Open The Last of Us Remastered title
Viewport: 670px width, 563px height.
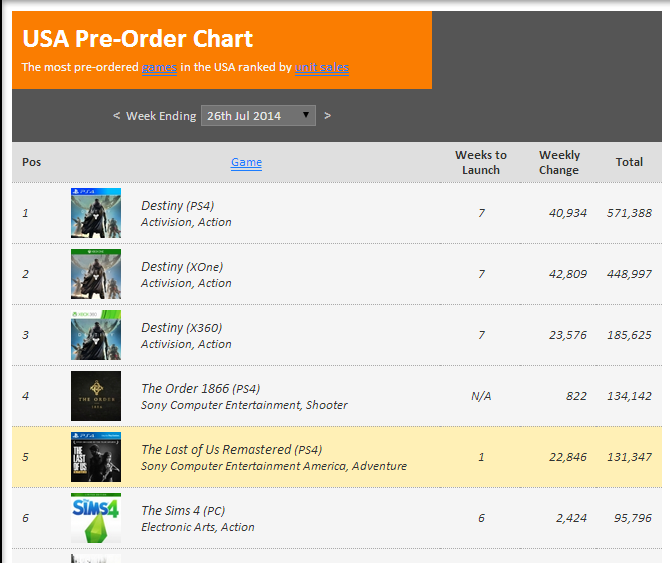(232, 450)
